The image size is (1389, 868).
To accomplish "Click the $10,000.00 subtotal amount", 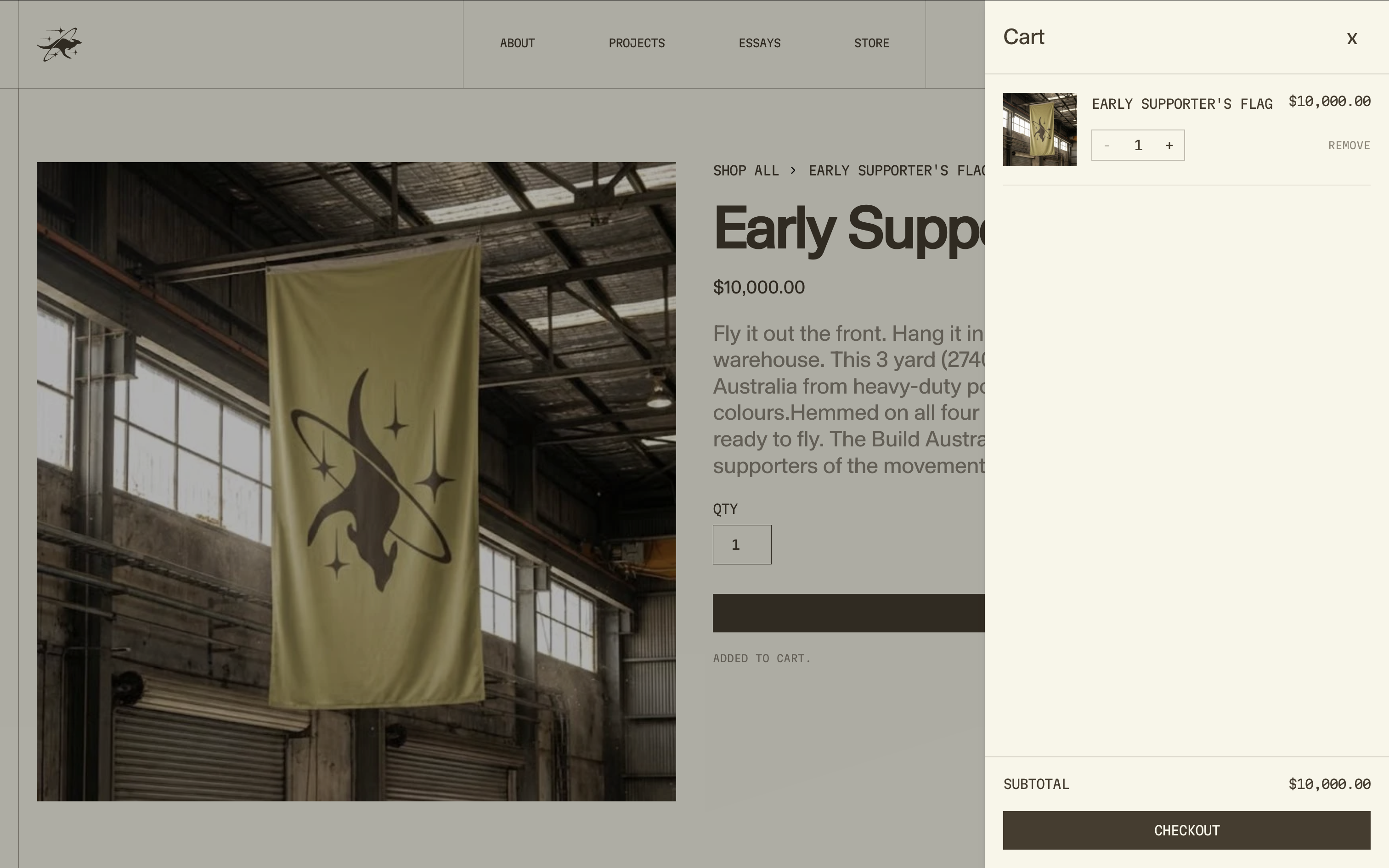I will pos(1329,784).
